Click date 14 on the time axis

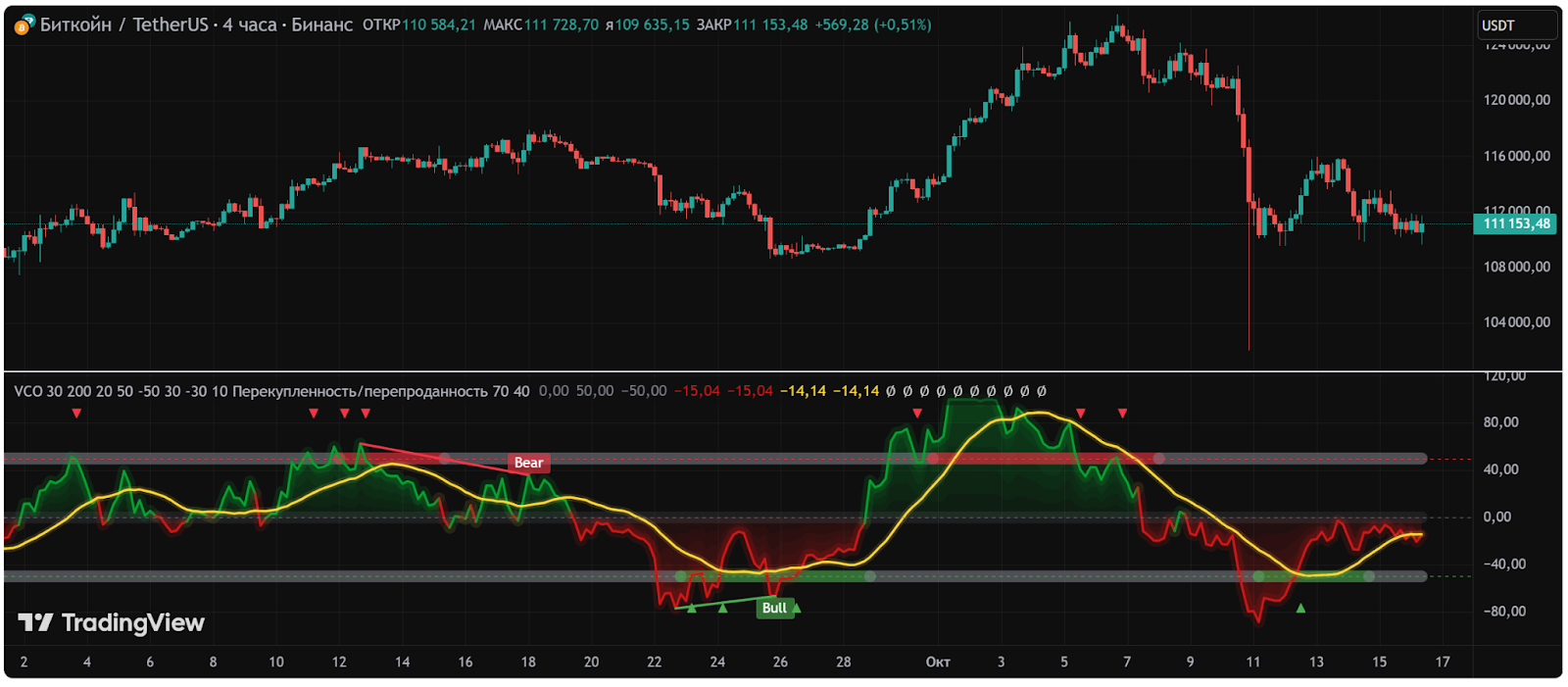point(402,662)
